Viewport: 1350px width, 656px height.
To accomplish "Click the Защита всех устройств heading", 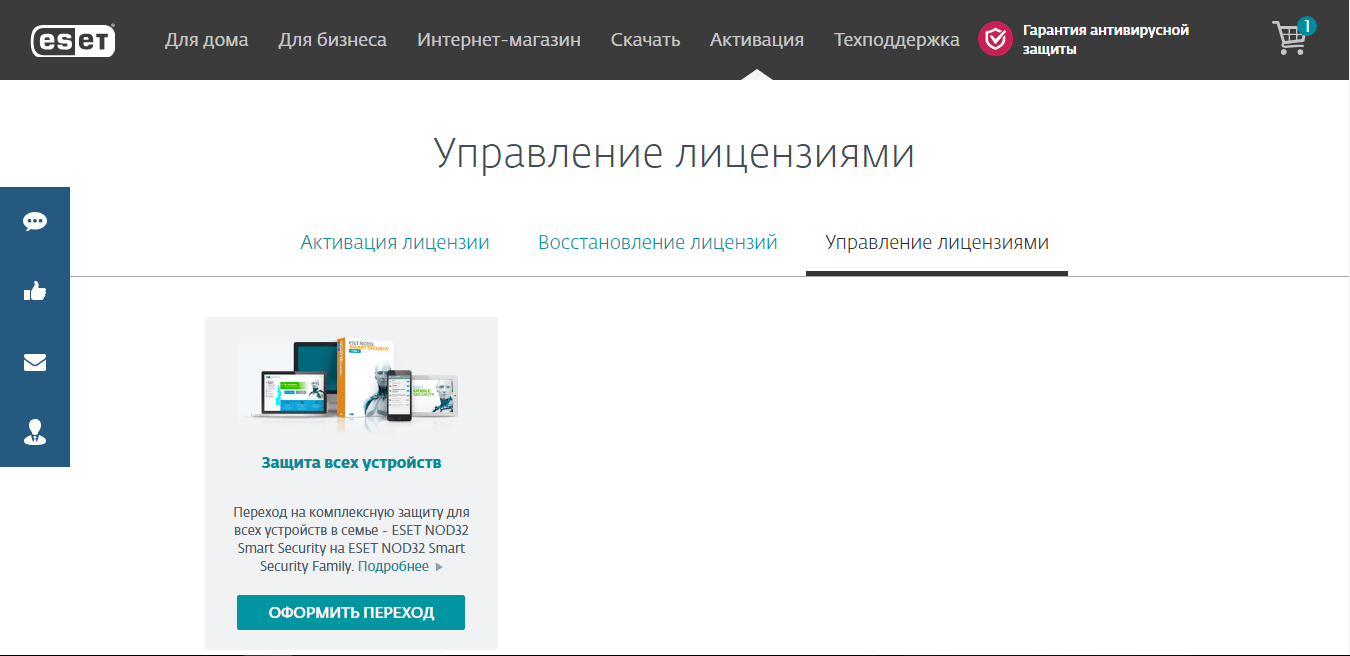I will [x=351, y=463].
